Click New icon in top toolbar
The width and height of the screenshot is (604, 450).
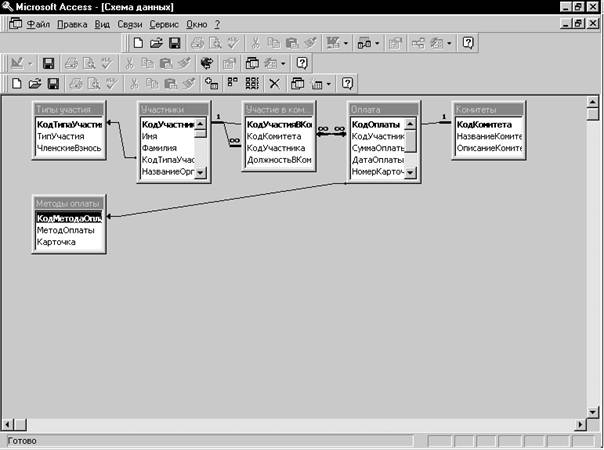tap(138, 43)
